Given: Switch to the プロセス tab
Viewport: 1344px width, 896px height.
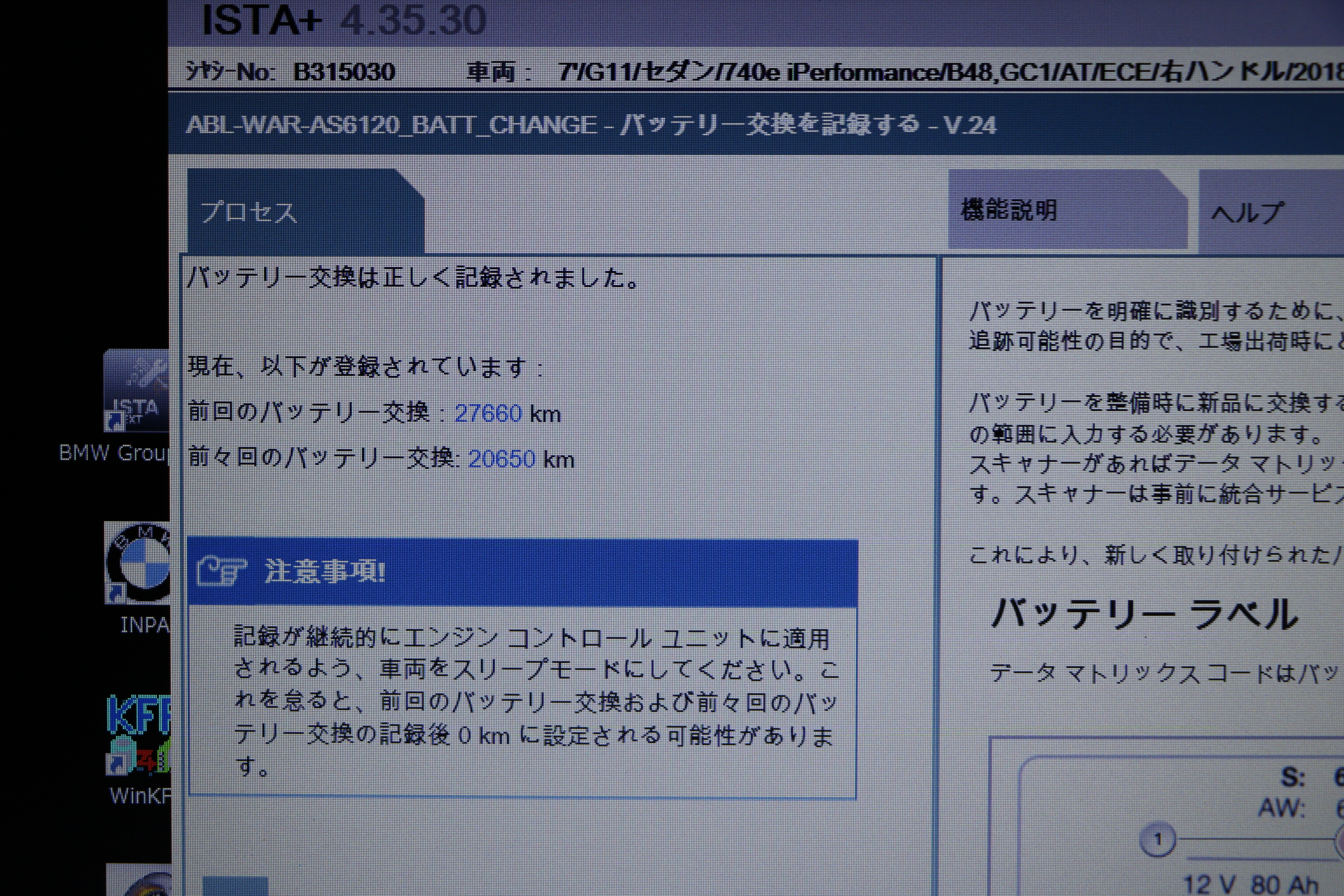Looking at the screenshot, I should point(306,211).
